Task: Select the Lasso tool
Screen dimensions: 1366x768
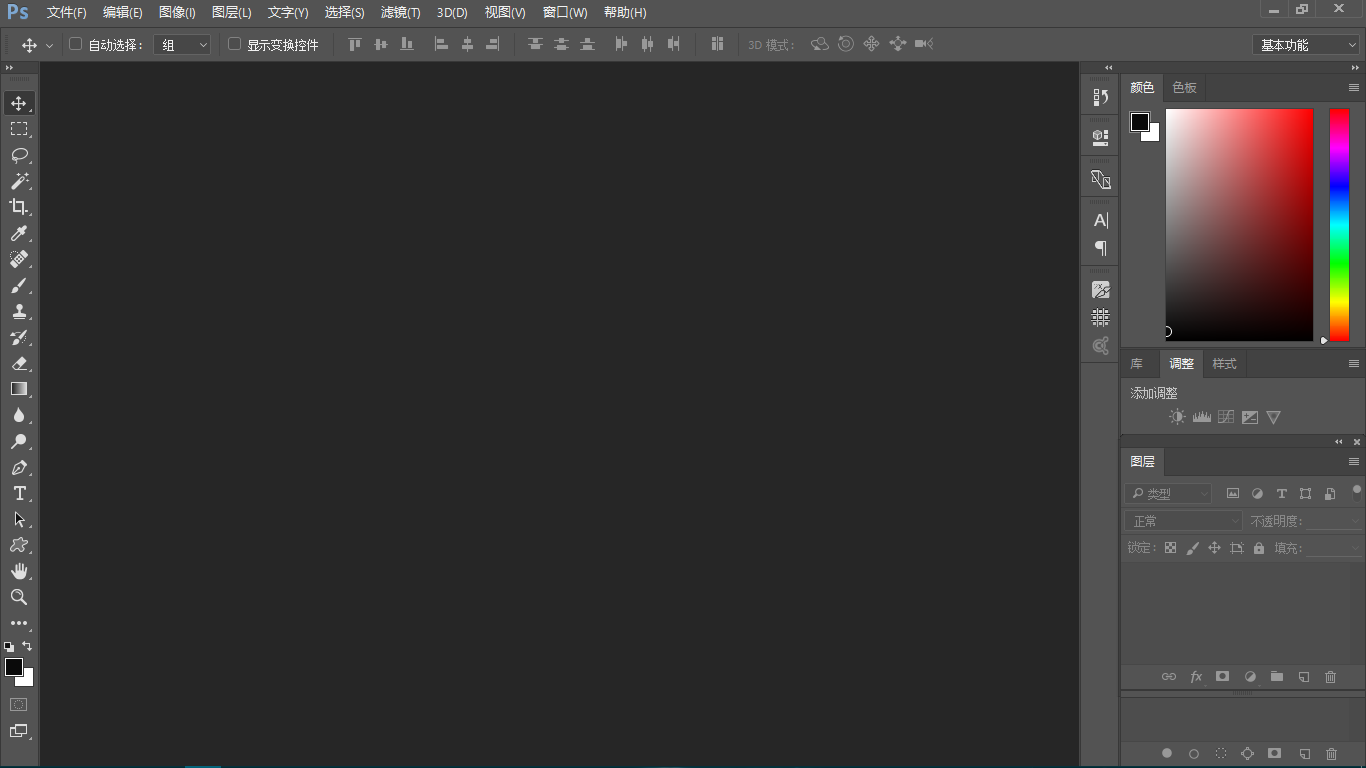Action: coord(19,155)
